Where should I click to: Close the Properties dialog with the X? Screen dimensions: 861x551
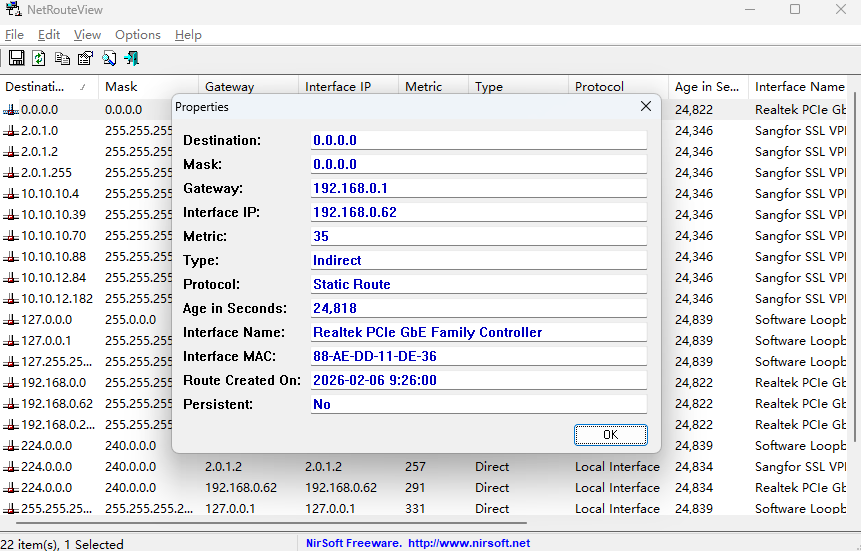click(x=646, y=107)
